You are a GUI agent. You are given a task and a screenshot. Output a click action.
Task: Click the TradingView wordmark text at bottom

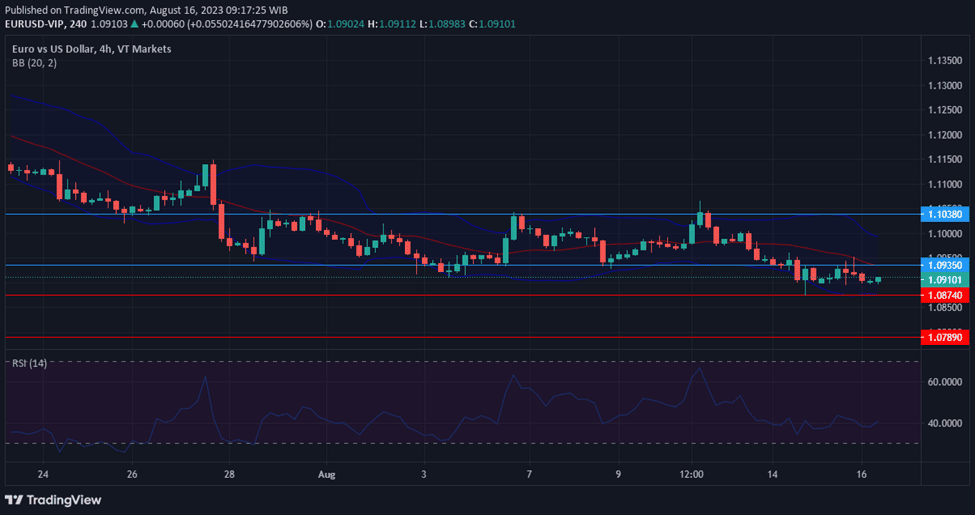tap(66, 500)
